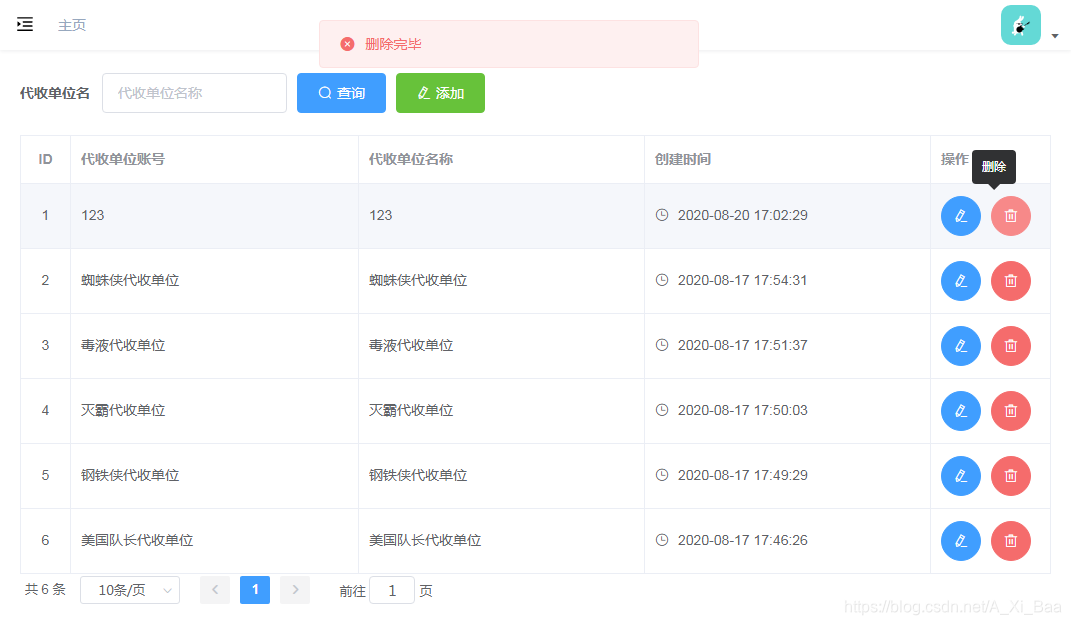Edit 蜘蛛侠代收单位 with the pencil icon

pyautogui.click(x=960, y=280)
